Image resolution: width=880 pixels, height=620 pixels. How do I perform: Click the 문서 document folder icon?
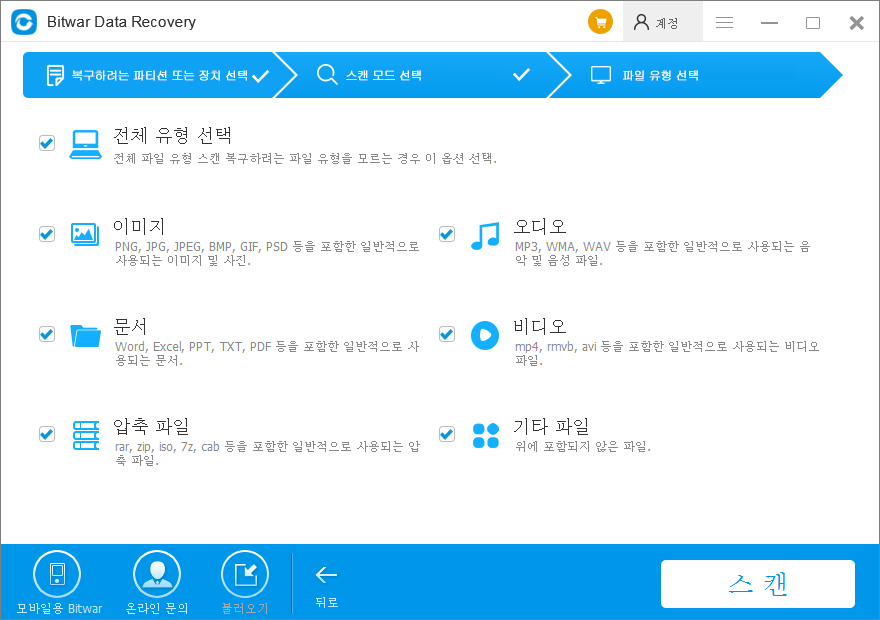click(86, 334)
